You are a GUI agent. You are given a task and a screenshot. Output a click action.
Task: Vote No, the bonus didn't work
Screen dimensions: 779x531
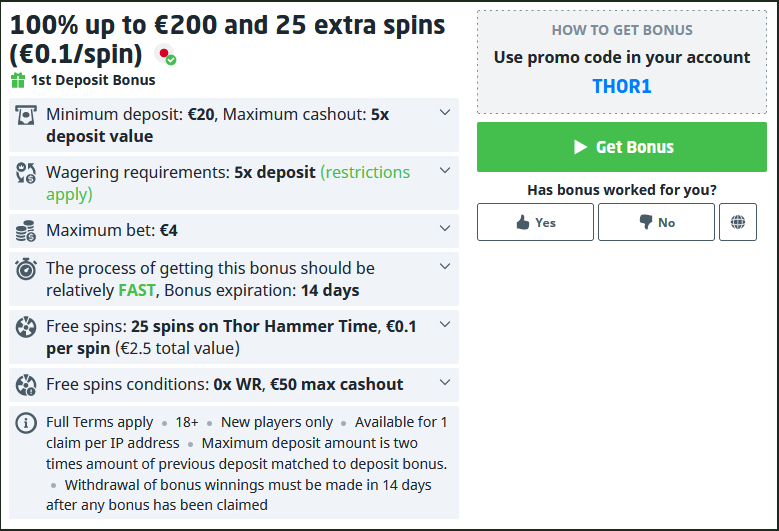pyautogui.click(x=656, y=222)
